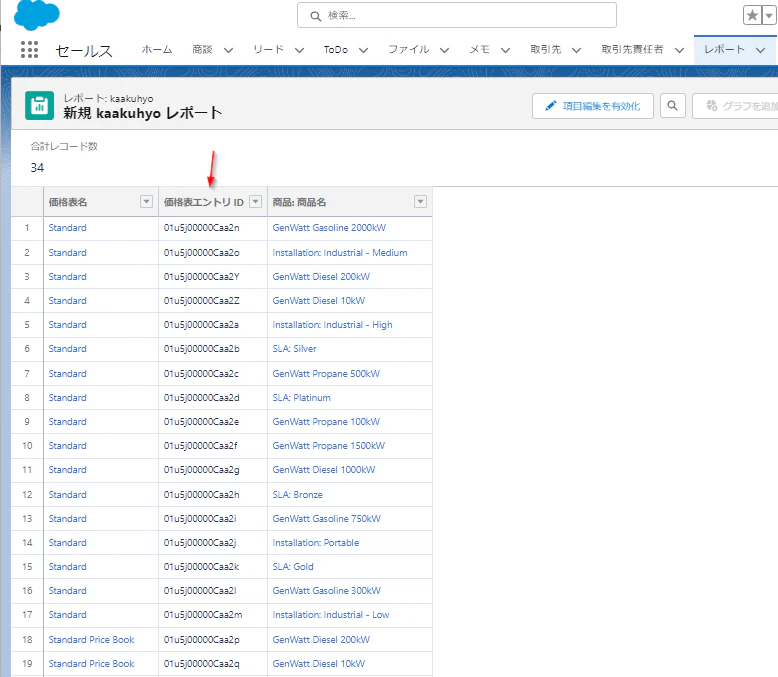Click the 価格表エントリ ID column header
The width and height of the screenshot is (778, 677).
click(203, 202)
